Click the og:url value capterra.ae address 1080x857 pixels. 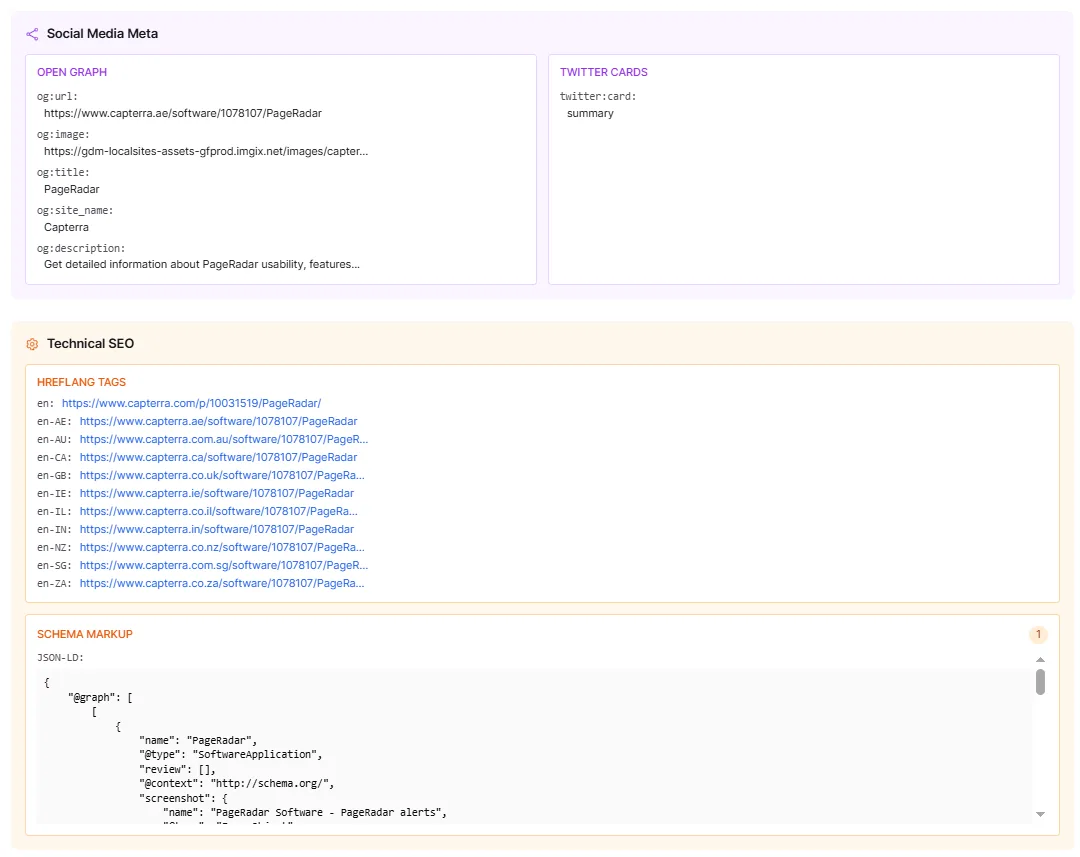(183, 113)
